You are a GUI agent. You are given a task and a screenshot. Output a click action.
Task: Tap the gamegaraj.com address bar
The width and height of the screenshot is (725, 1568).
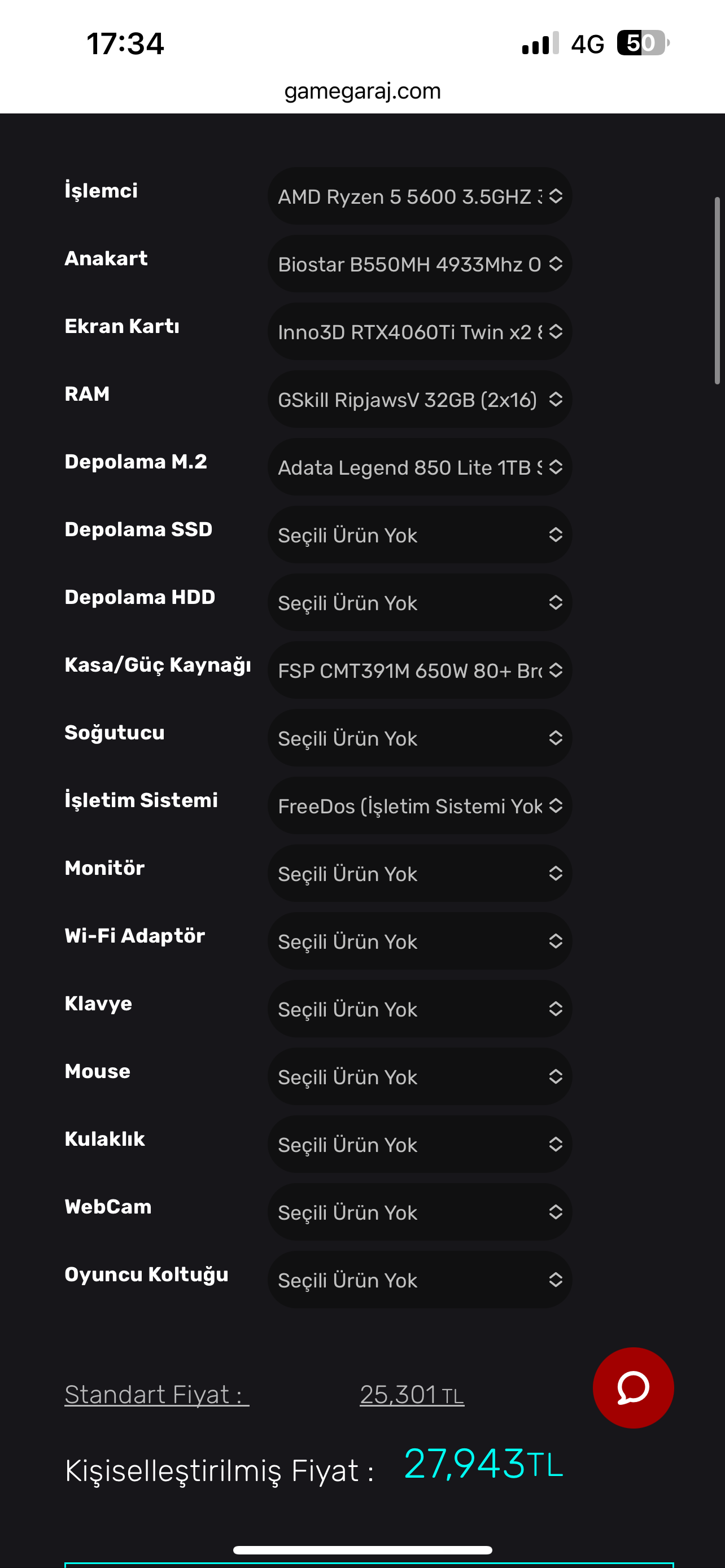tap(362, 91)
